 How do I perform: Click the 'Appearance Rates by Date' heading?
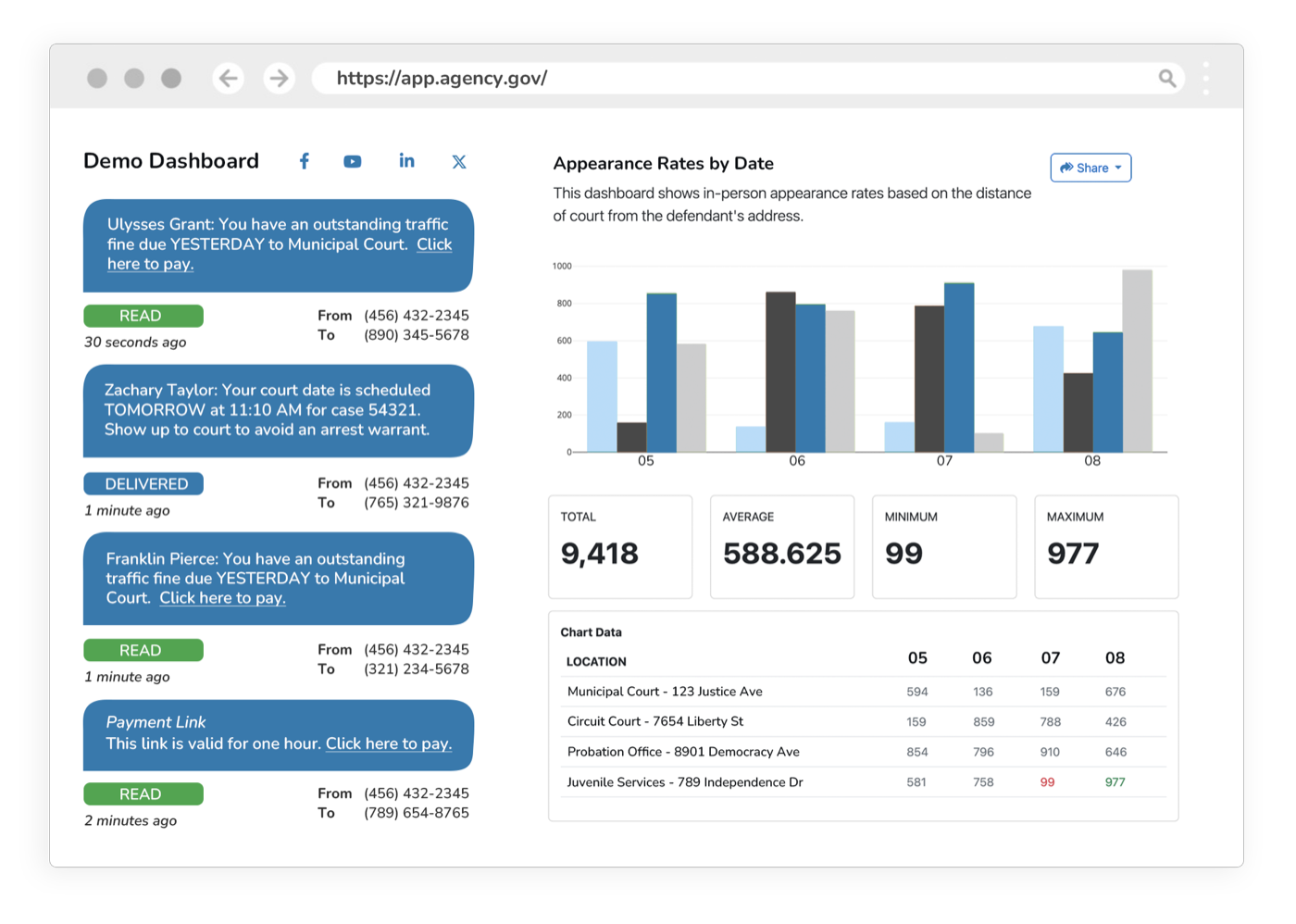(x=664, y=164)
